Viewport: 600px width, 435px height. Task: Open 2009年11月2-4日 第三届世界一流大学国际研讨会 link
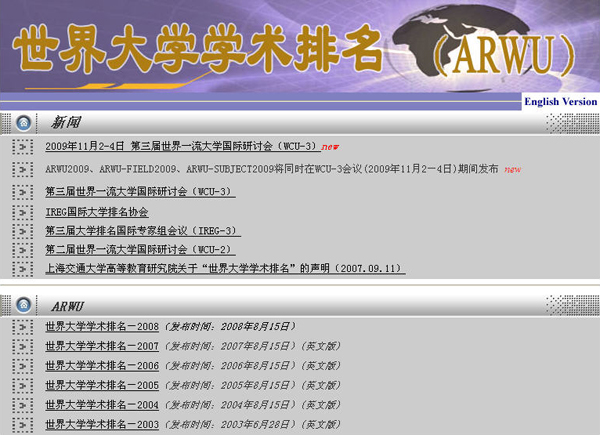[x=183, y=147]
